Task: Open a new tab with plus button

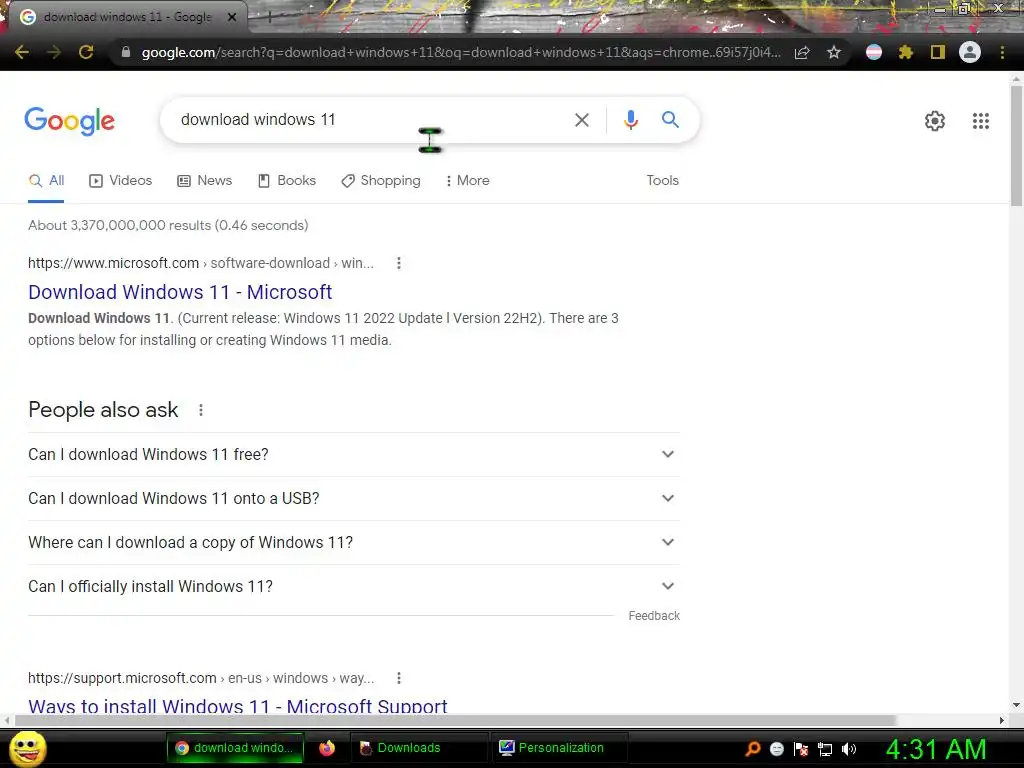Action: pos(269,18)
